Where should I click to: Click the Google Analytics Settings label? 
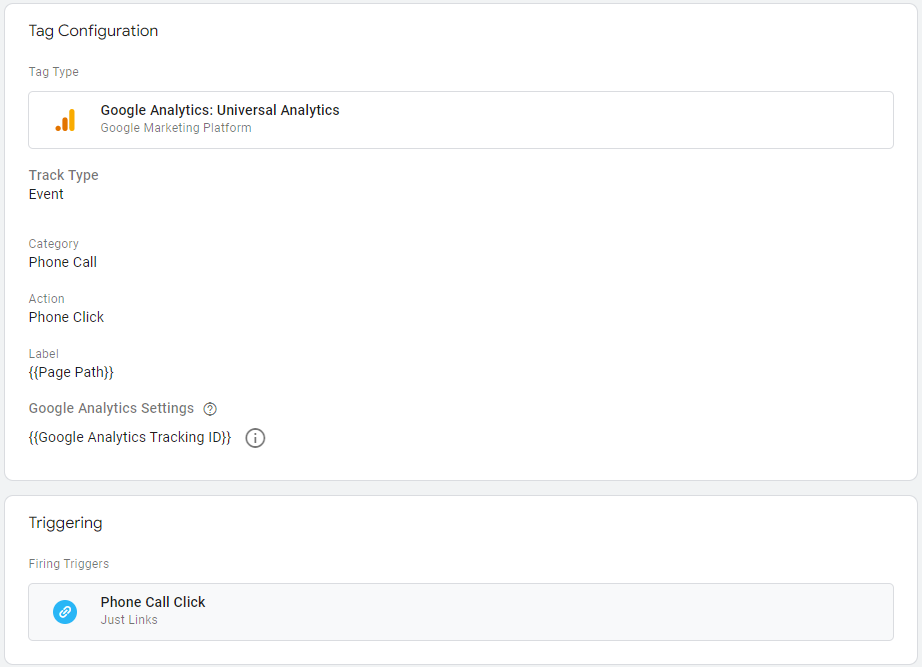pos(111,408)
